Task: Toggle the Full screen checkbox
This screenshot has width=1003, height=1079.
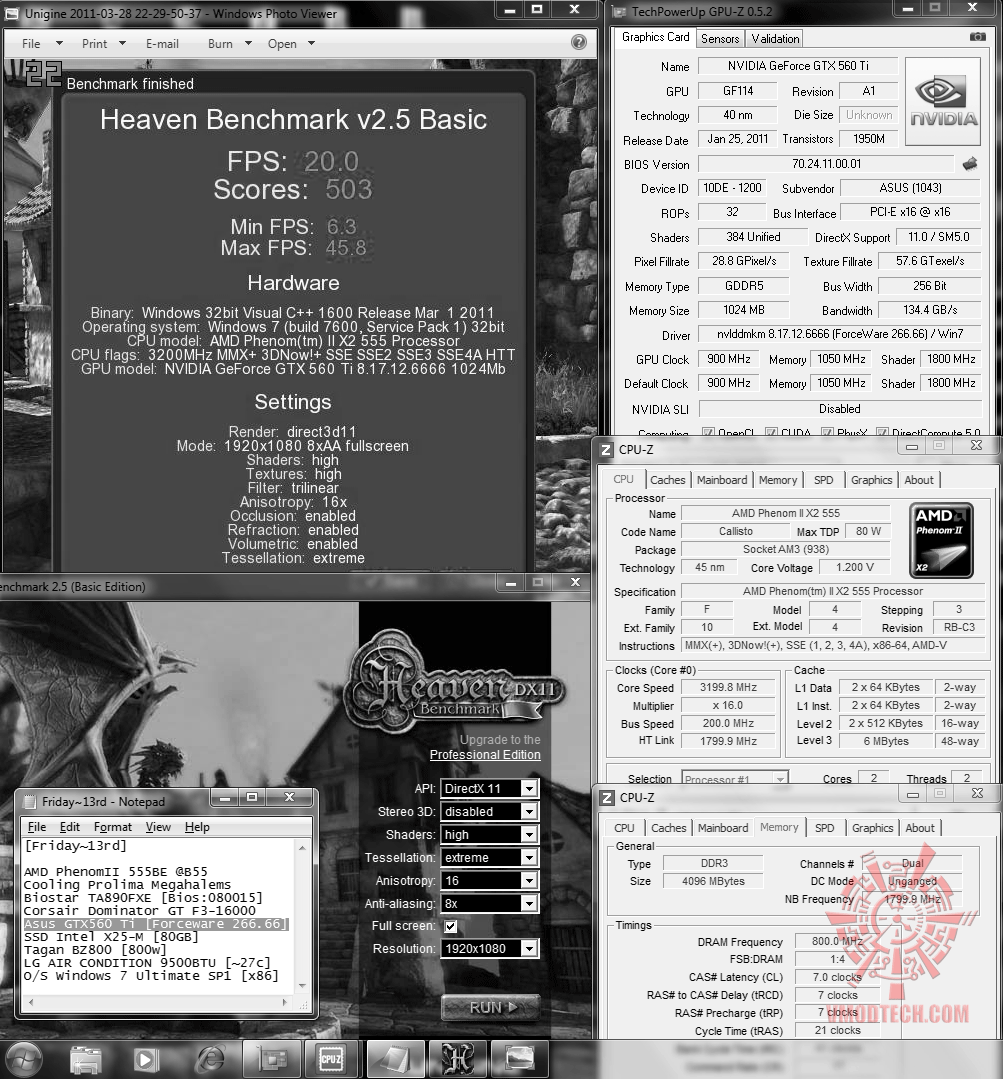Action: (x=451, y=926)
